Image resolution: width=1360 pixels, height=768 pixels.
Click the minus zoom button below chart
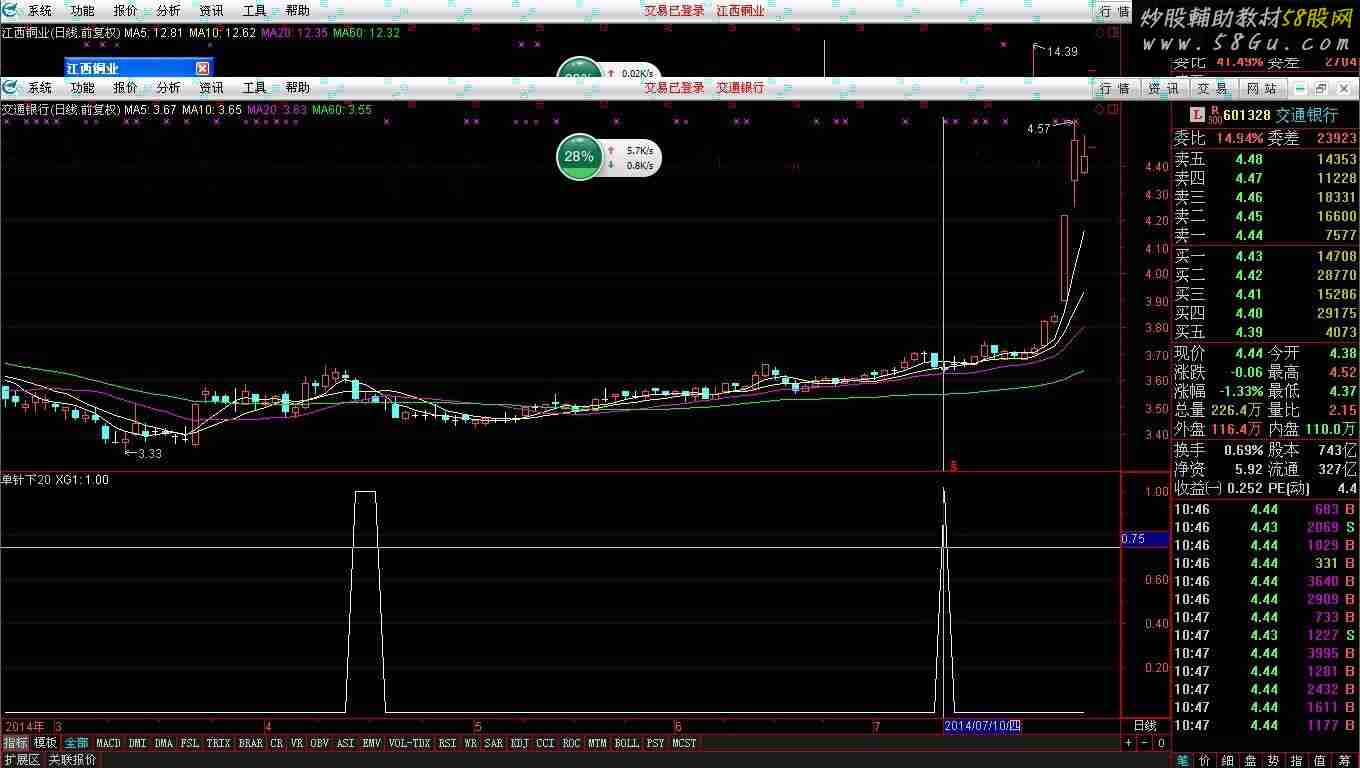click(x=1145, y=743)
